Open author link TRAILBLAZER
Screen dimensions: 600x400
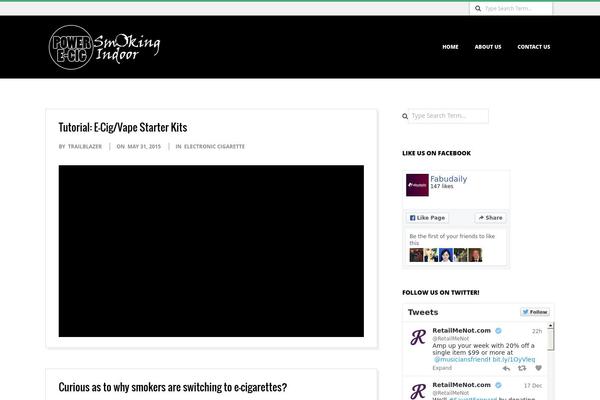(85, 147)
